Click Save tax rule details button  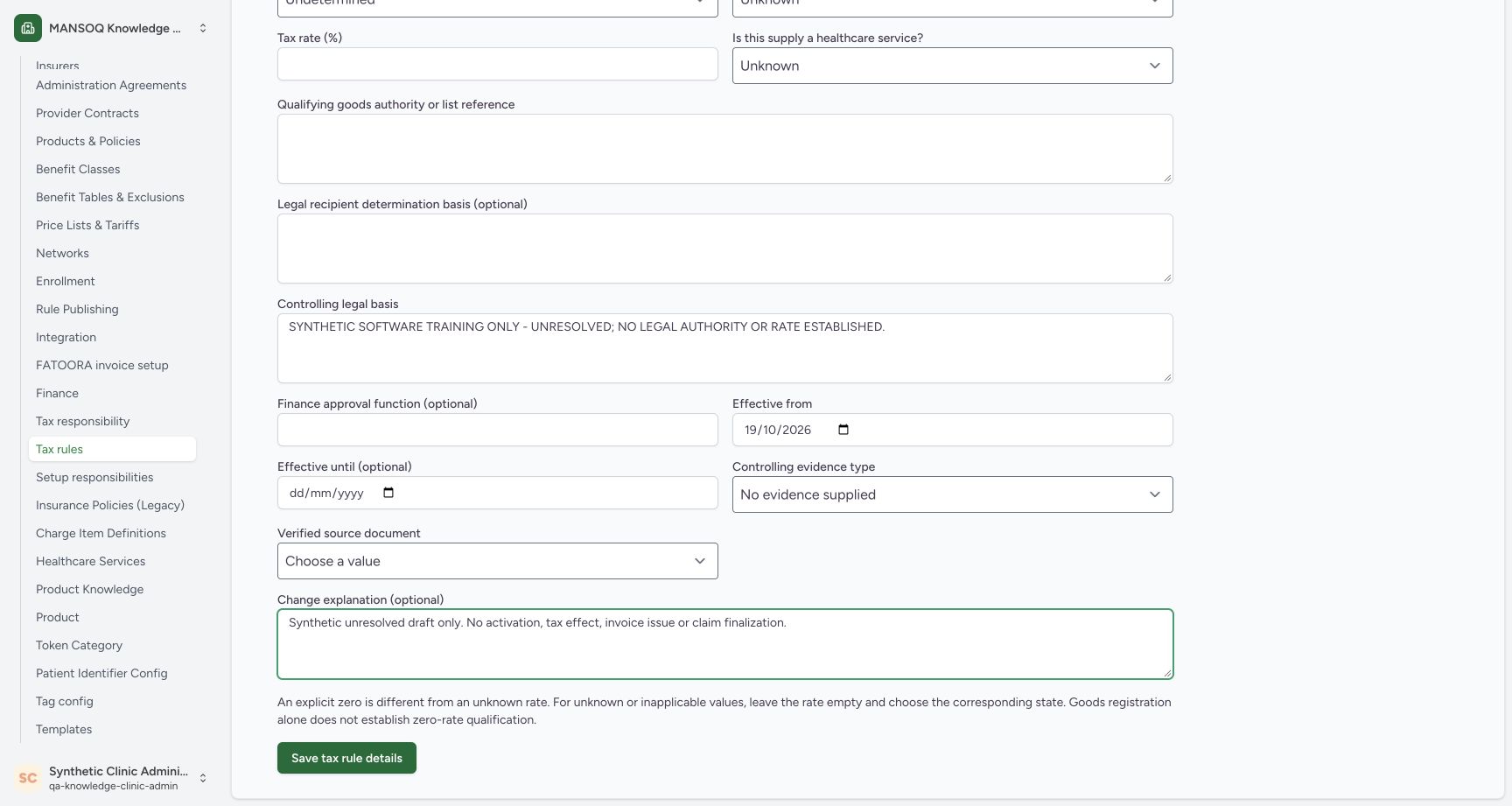[346, 758]
